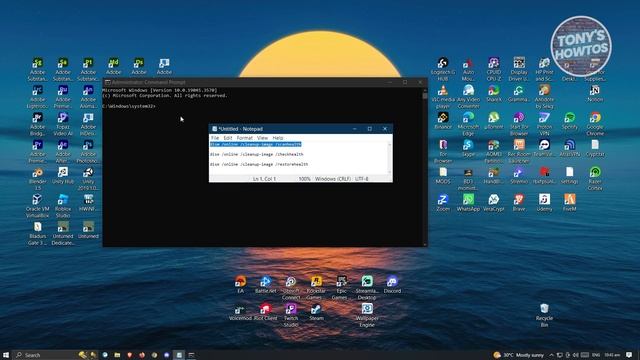Select the Adobe Premiere Pro desktop icon
The image size is (640, 360).
pos(38,151)
